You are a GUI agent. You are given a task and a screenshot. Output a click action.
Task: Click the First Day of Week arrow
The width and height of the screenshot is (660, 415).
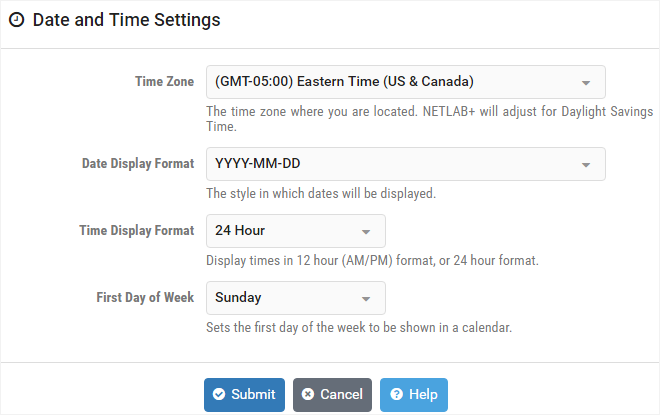pyautogui.click(x=366, y=298)
